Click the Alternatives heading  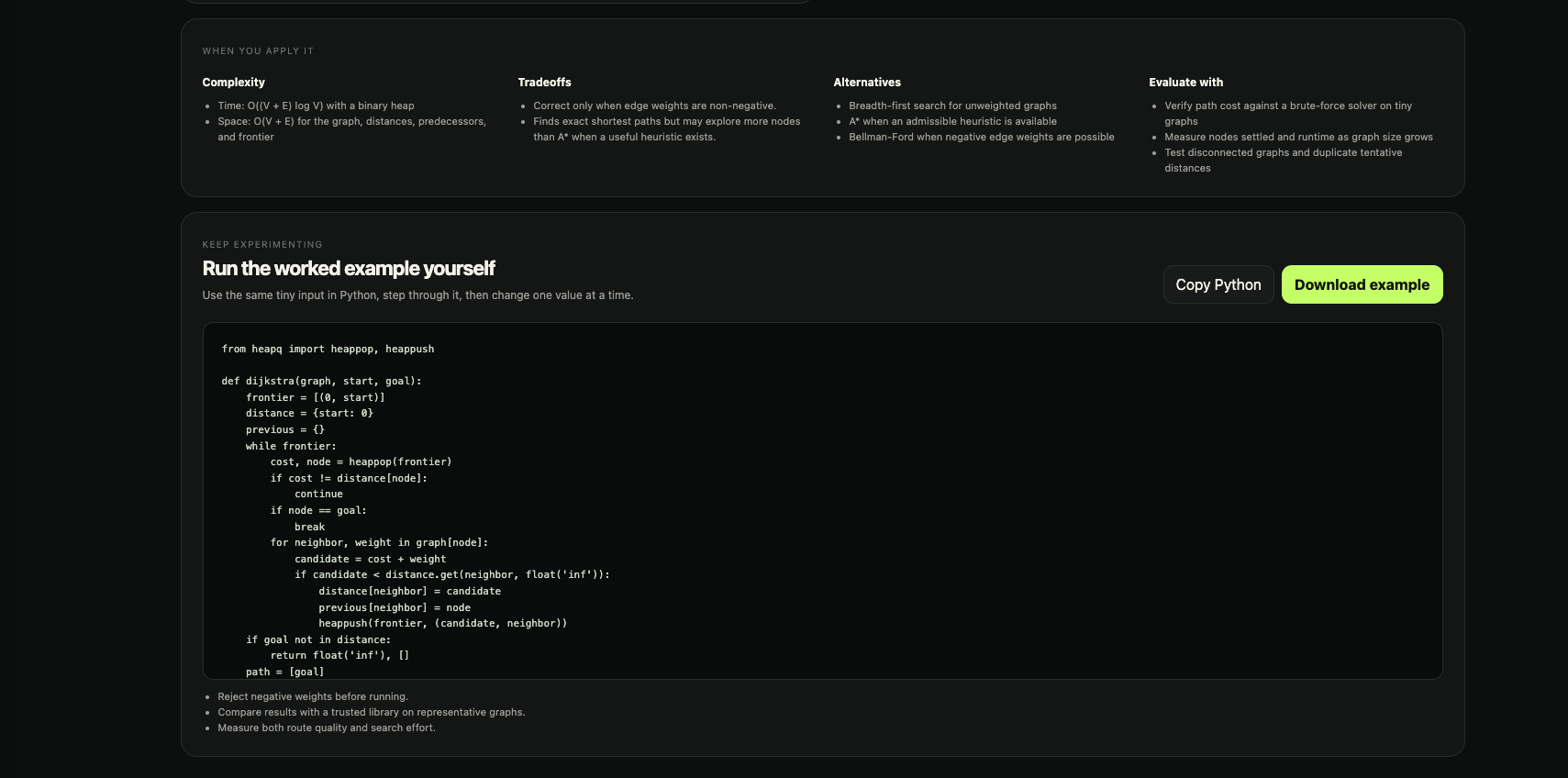pos(867,83)
